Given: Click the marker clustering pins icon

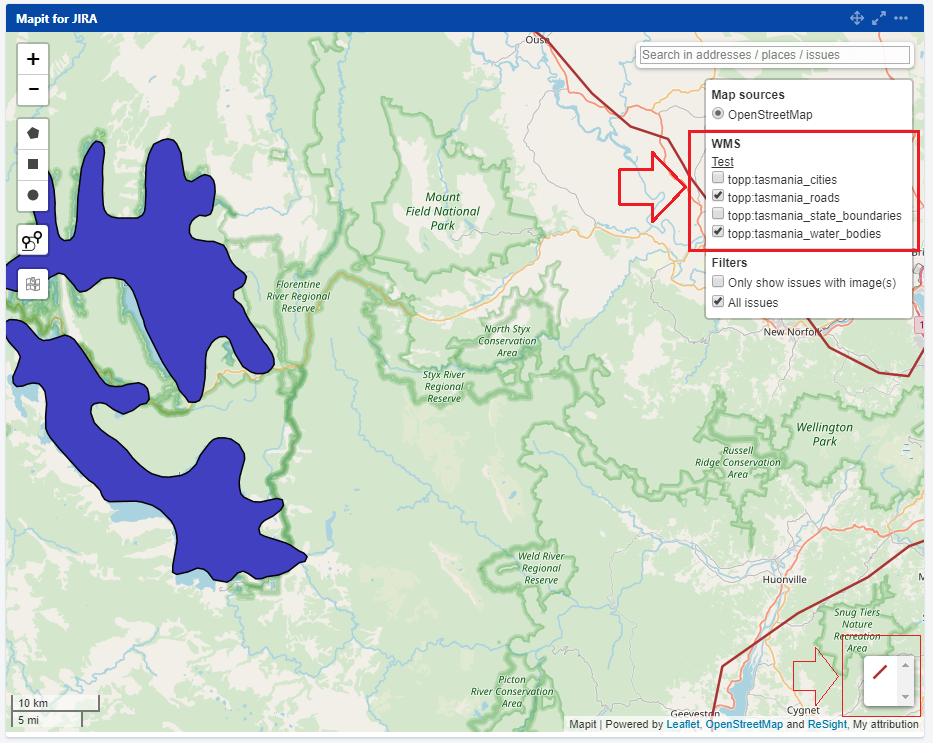Looking at the screenshot, I should (33, 240).
